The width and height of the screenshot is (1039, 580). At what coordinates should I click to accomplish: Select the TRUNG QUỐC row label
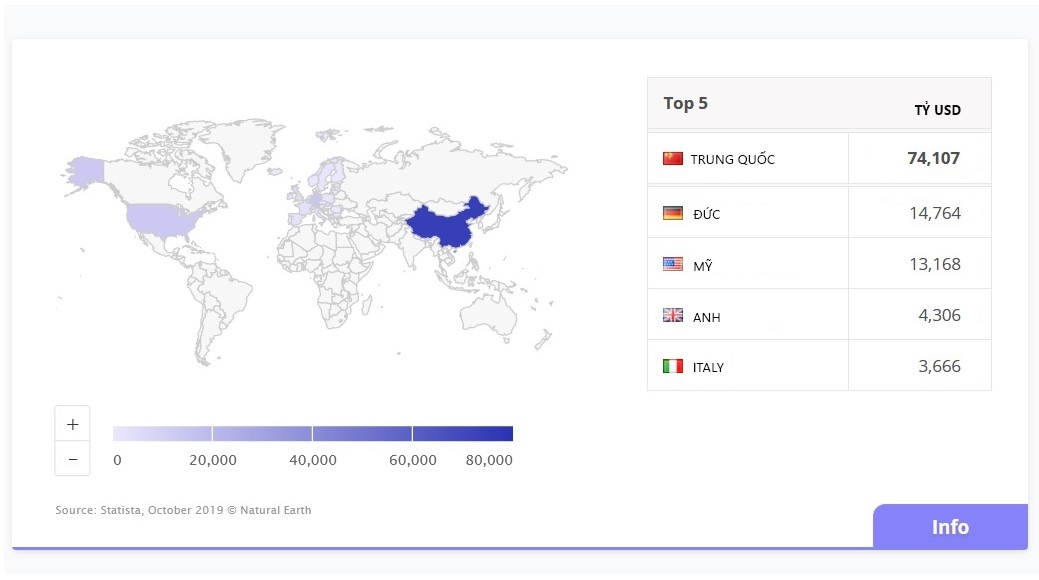tap(732, 160)
